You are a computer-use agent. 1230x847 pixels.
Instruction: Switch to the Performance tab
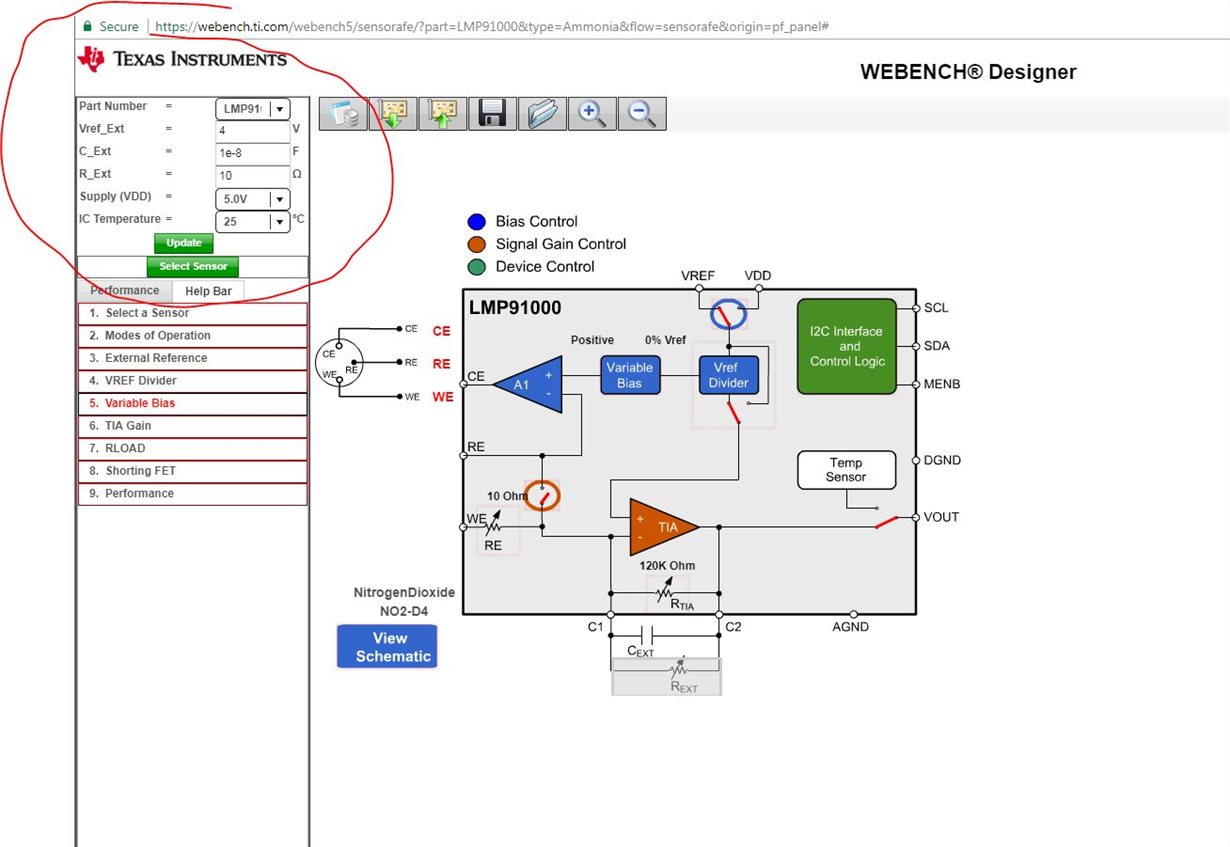[x=124, y=290]
